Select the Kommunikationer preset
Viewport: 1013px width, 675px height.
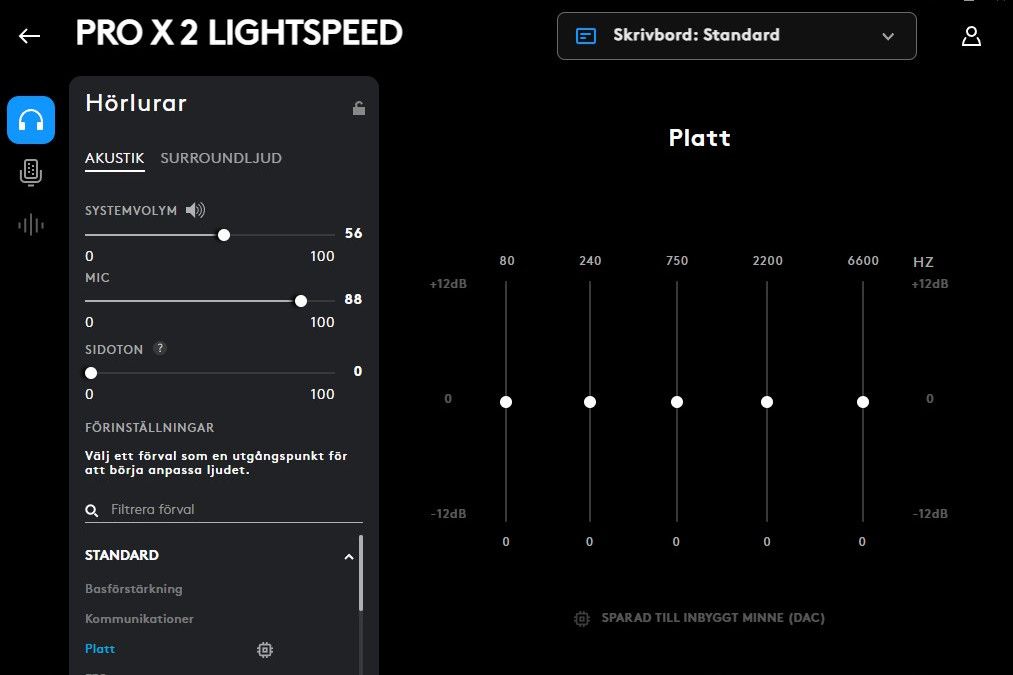tap(140, 619)
